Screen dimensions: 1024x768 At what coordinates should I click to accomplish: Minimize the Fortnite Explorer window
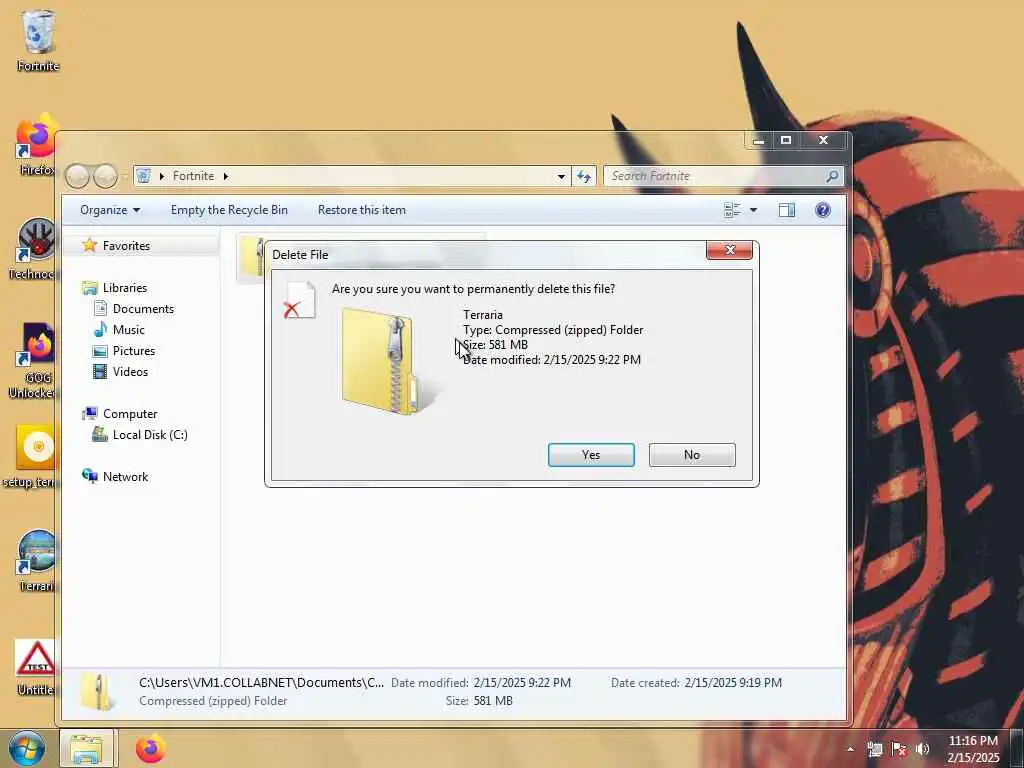(x=759, y=140)
